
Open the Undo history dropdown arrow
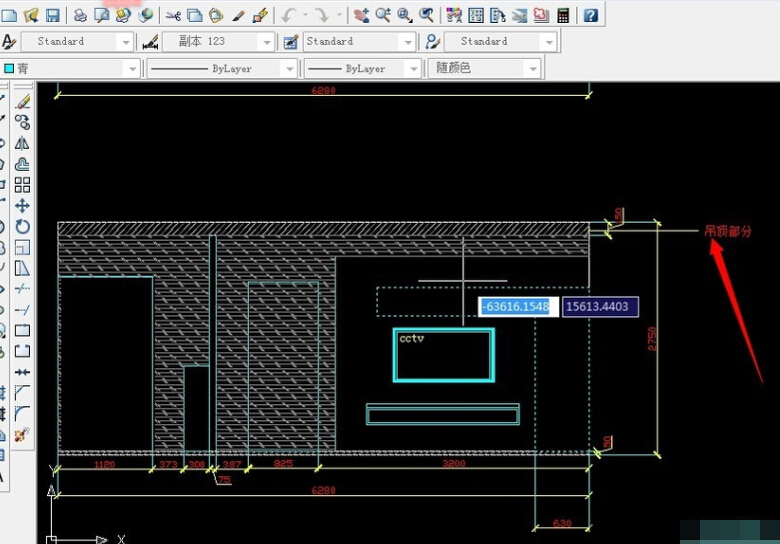[x=305, y=15]
